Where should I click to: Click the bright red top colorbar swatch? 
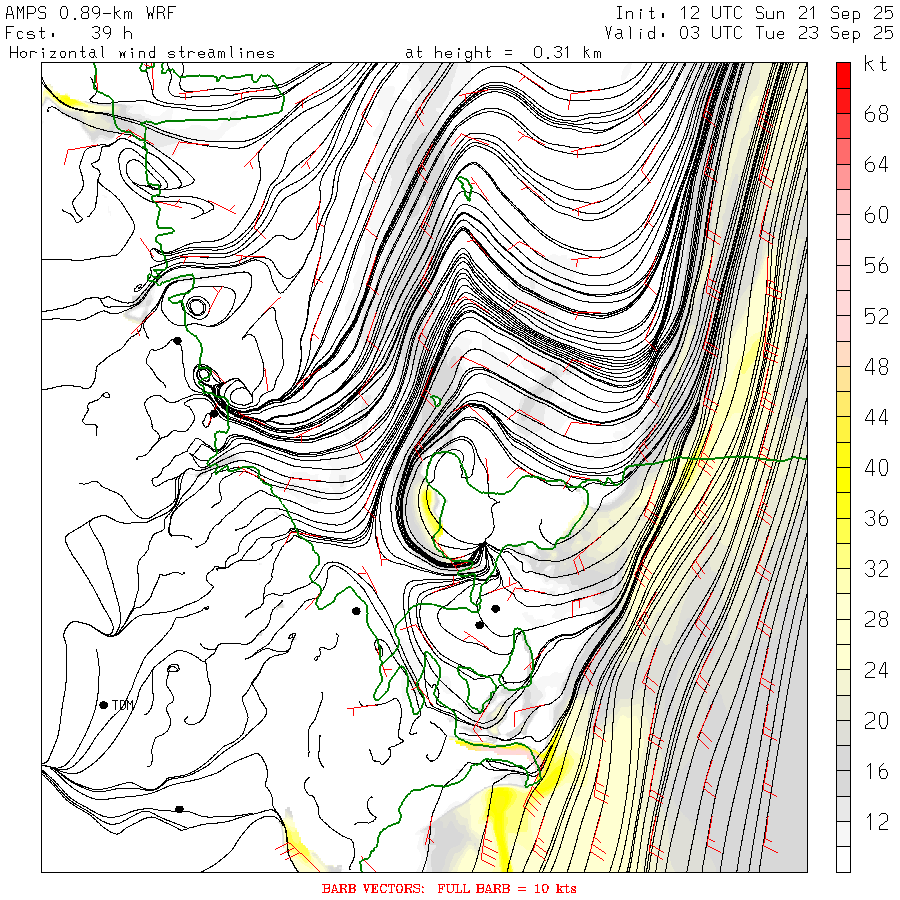pyautogui.click(x=843, y=76)
